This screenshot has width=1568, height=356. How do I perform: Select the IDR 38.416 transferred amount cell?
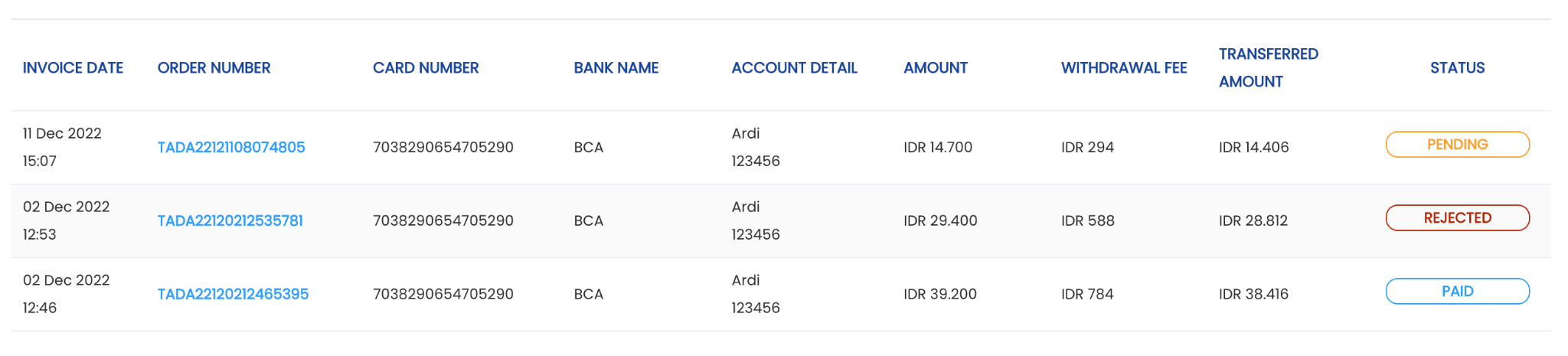(1253, 294)
